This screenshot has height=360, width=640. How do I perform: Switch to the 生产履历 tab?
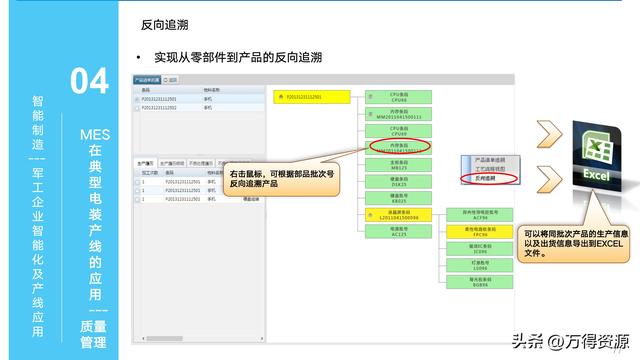(x=146, y=163)
